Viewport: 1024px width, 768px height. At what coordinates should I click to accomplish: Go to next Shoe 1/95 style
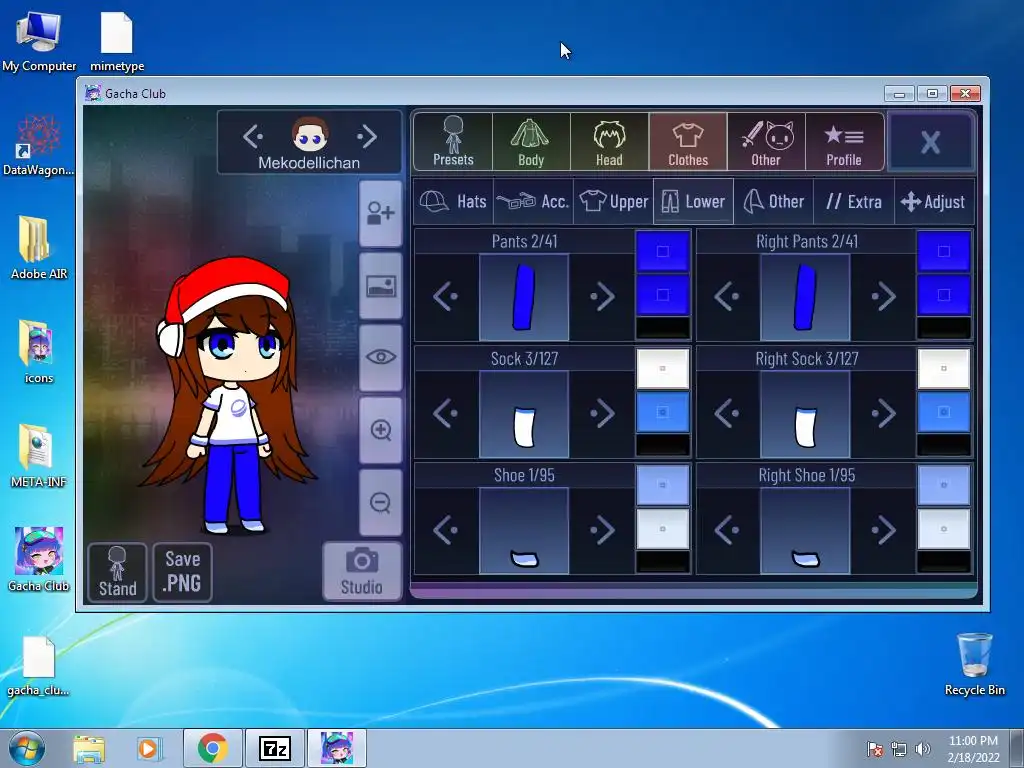(602, 530)
